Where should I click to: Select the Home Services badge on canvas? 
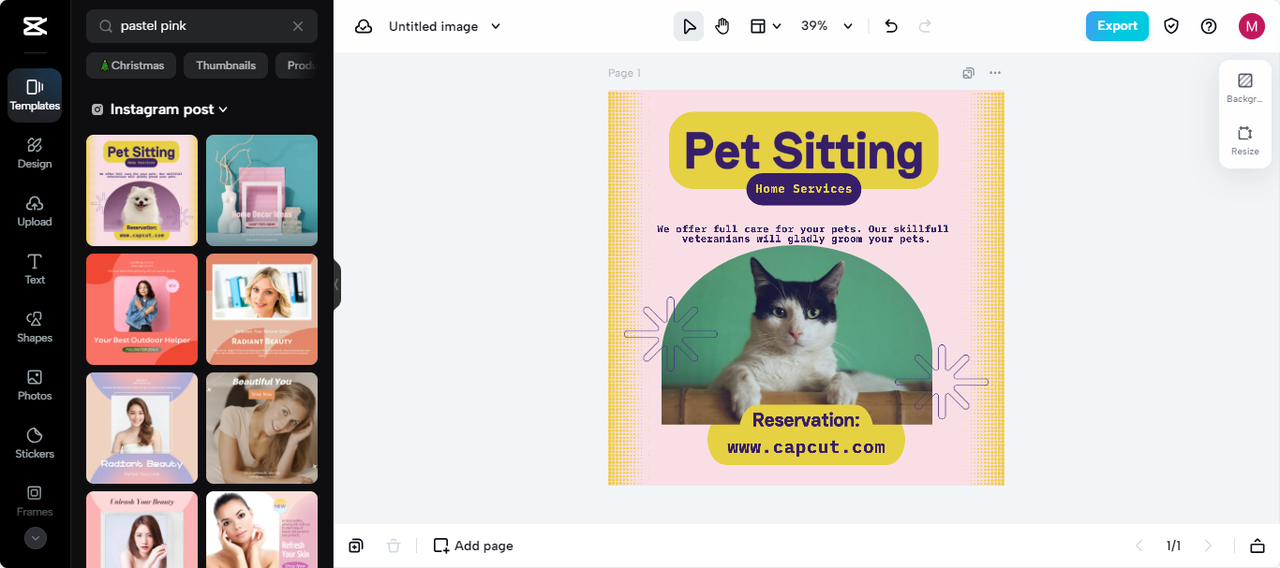[x=803, y=188]
